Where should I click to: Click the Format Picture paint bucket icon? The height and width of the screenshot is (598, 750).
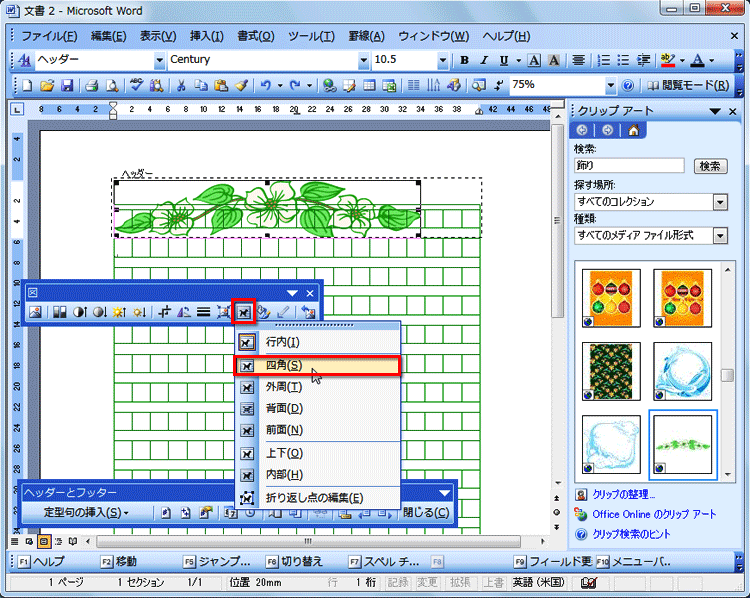[263, 312]
